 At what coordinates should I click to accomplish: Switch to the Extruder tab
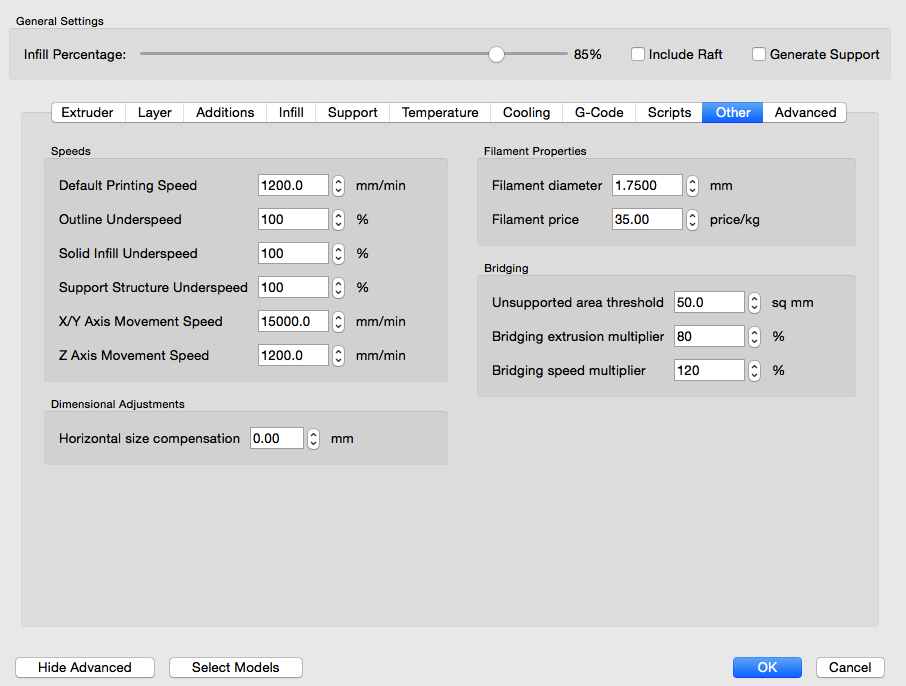(87, 113)
